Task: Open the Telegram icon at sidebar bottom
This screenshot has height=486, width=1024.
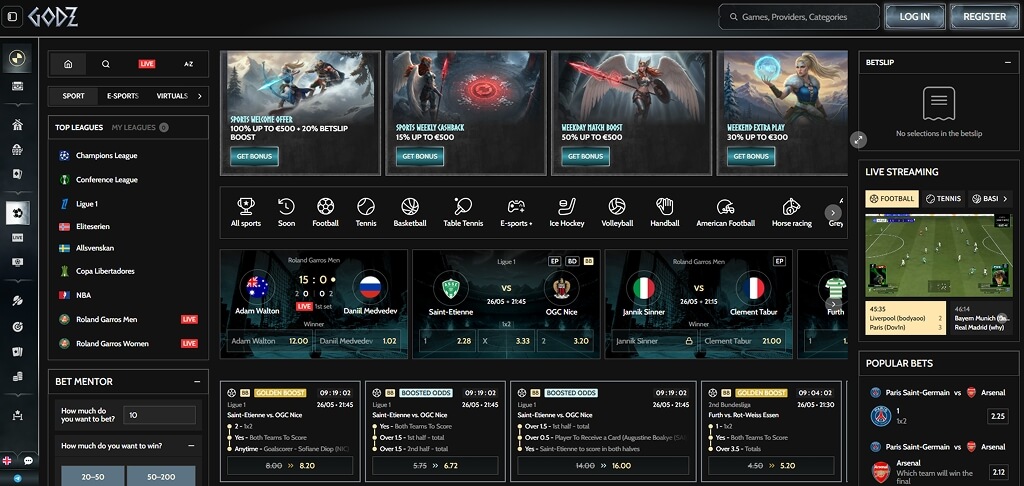Action: click(x=17, y=478)
